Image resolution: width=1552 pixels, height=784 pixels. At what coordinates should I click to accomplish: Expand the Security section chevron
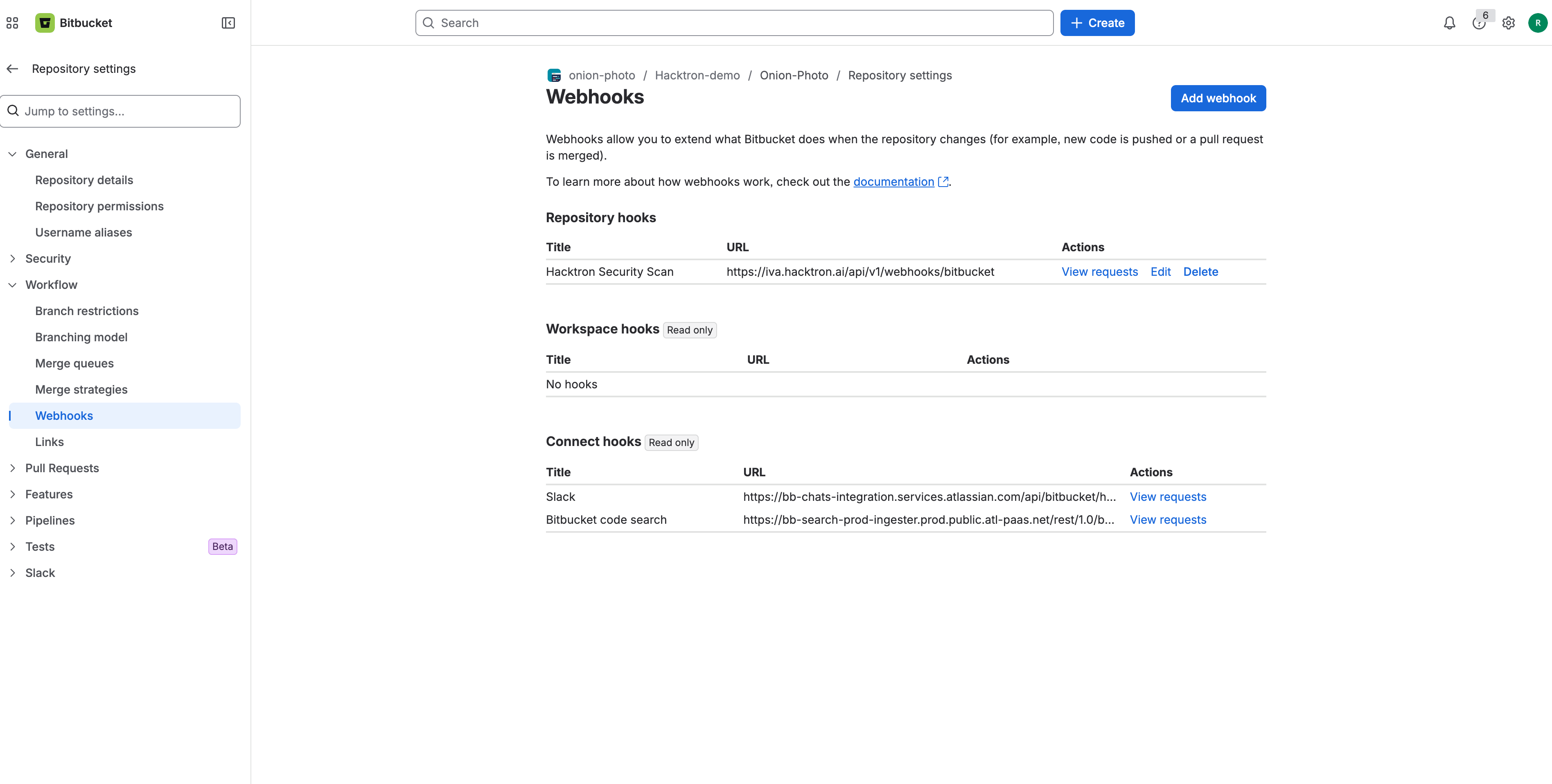click(x=12, y=258)
